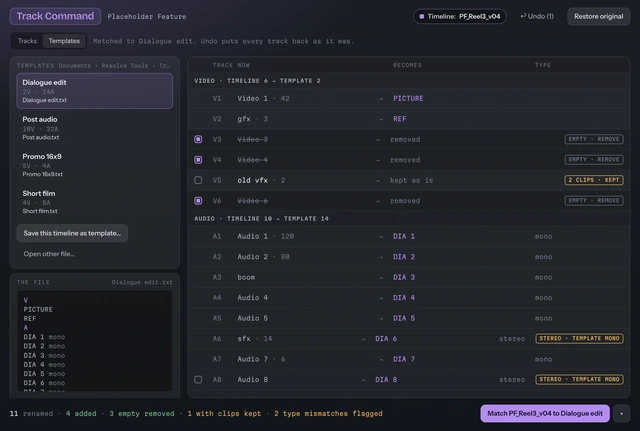The image size is (640, 431).
Task: Select the REF becomes name
Action: [x=400, y=119]
